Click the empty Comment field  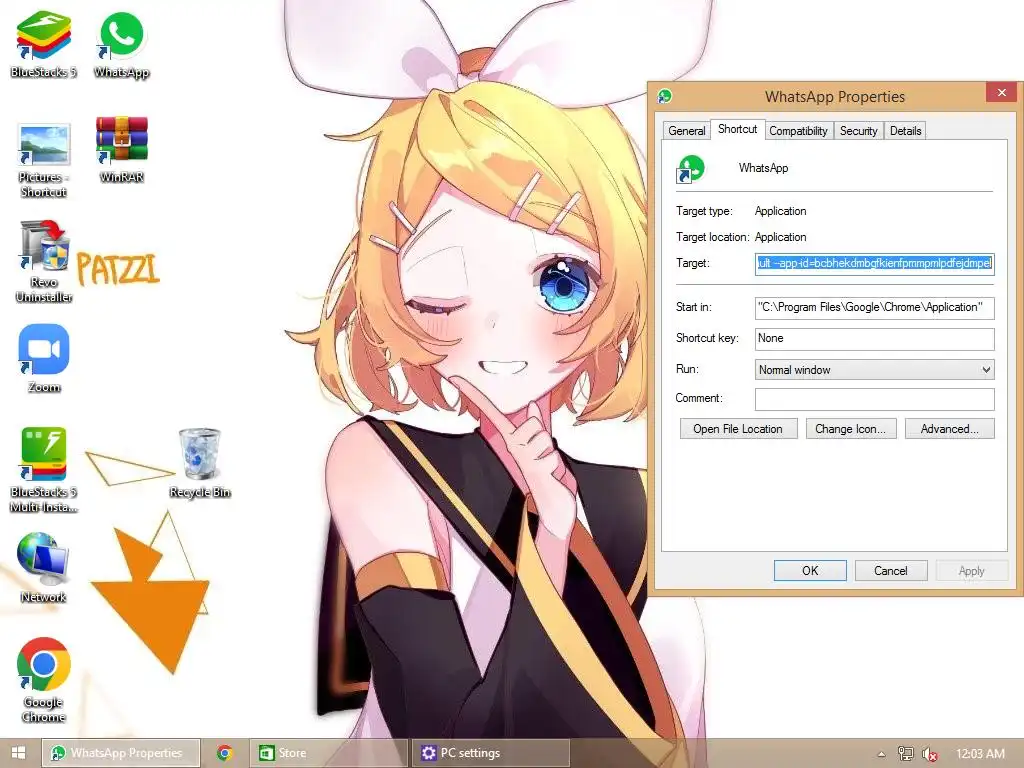pyautogui.click(x=874, y=399)
